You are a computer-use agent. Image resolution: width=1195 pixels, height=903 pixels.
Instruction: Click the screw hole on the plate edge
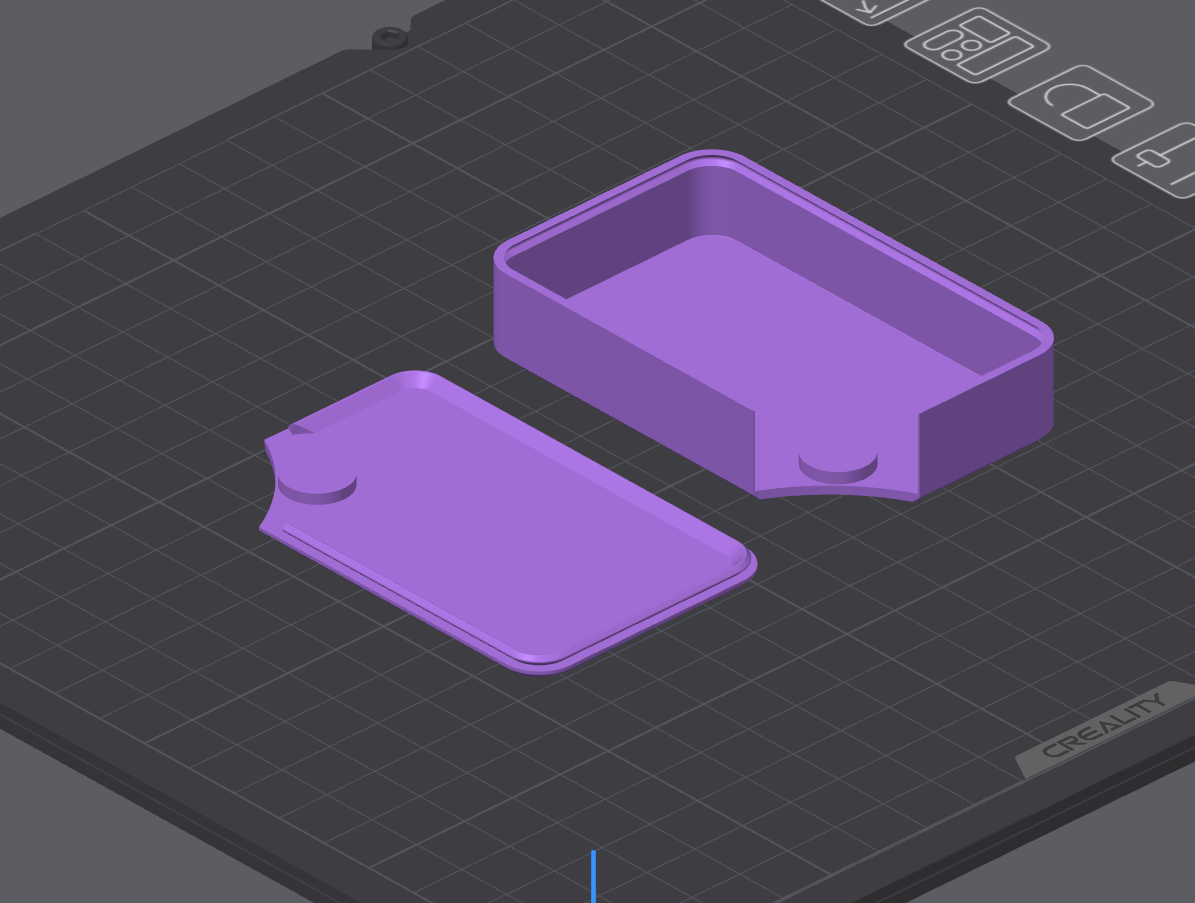(390, 37)
